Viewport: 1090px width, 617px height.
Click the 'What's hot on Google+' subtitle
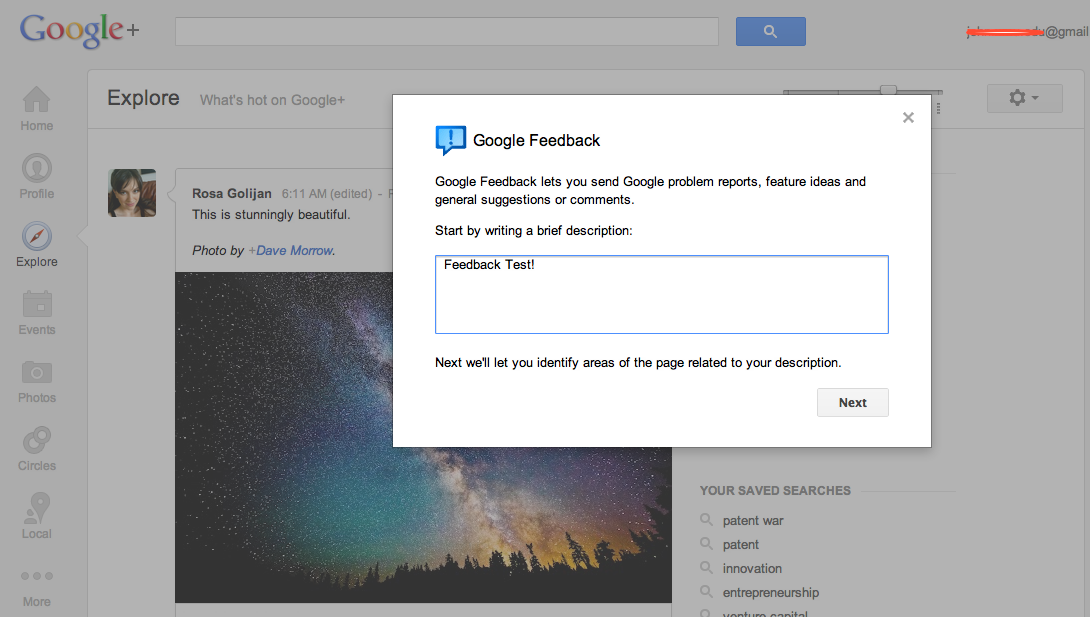point(272,100)
